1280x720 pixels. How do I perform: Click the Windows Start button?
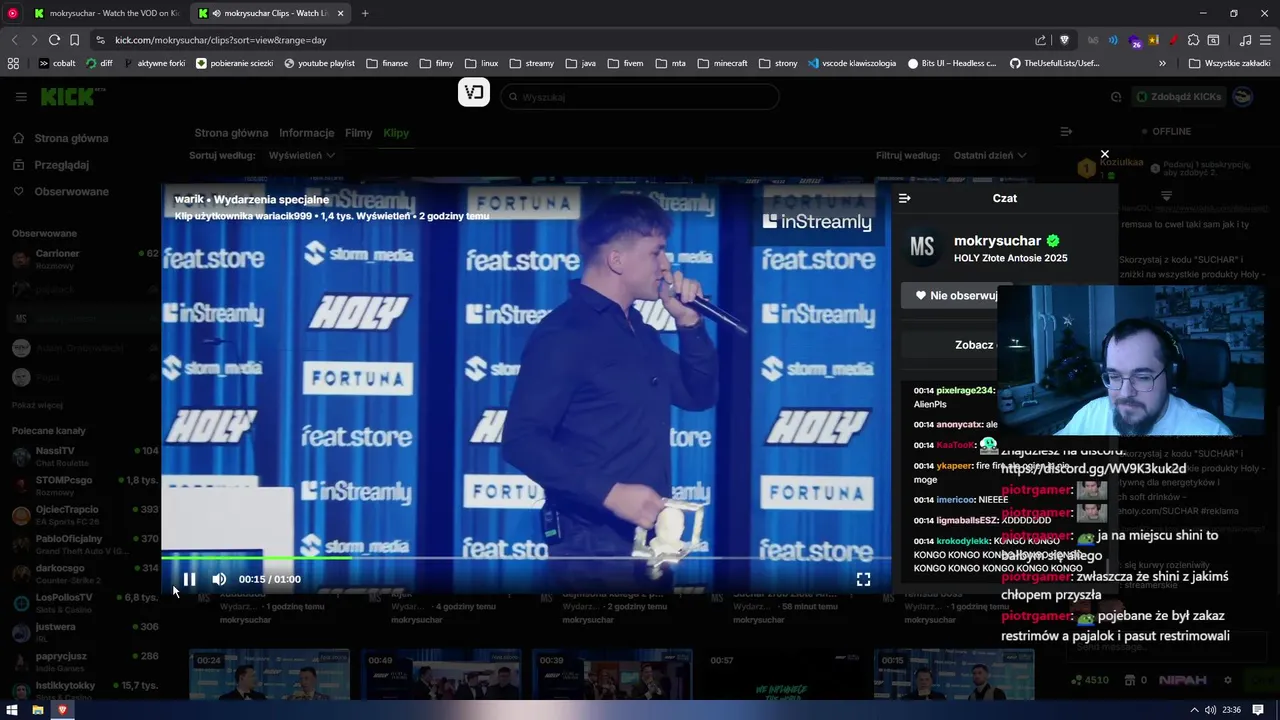(x=12, y=710)
